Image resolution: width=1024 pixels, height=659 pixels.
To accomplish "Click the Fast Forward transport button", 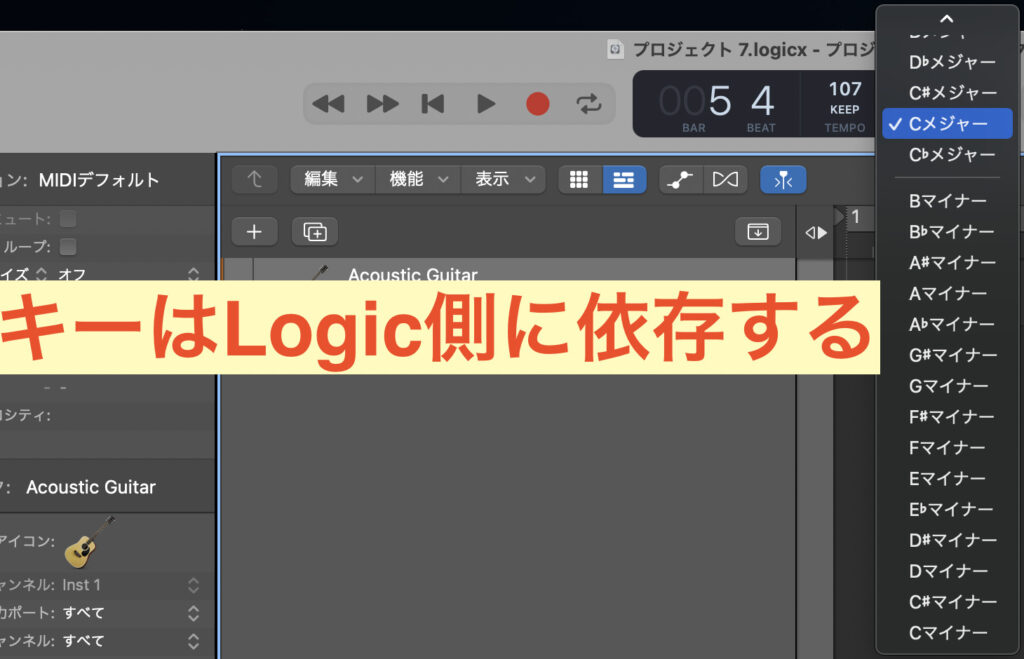I will [x=382, y=104].
